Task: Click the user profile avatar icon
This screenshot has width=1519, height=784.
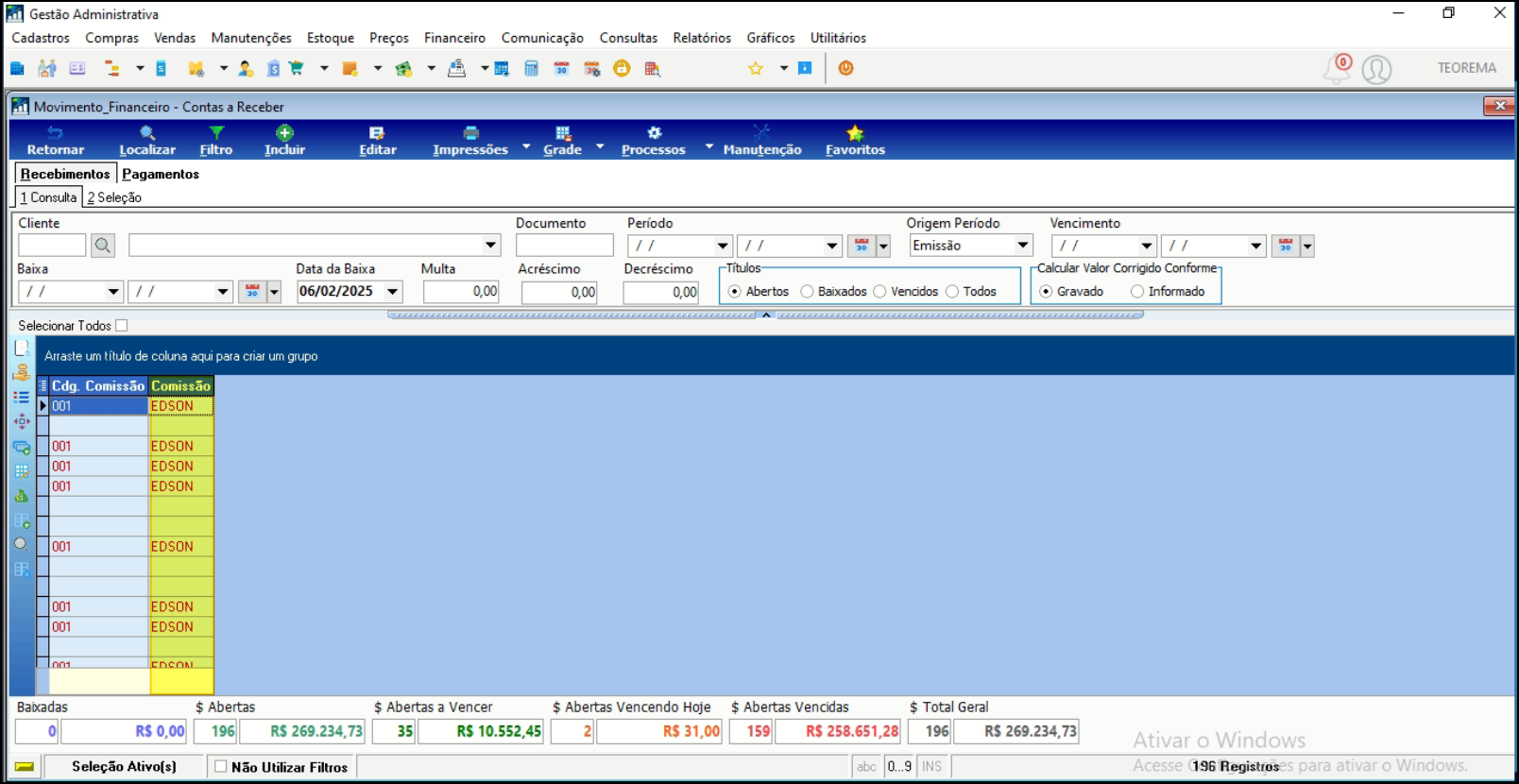Action: [1376, 69]
